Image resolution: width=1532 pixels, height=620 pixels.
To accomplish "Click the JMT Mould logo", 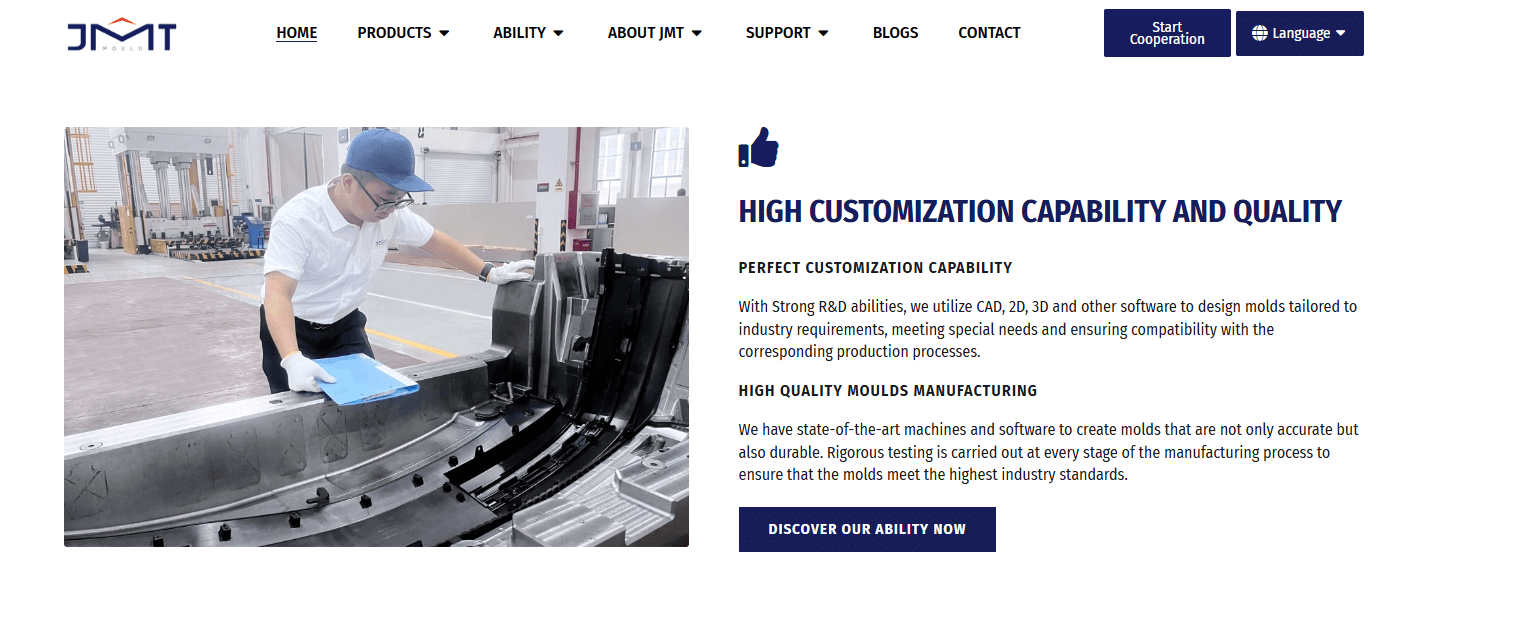I will [121, 33].
